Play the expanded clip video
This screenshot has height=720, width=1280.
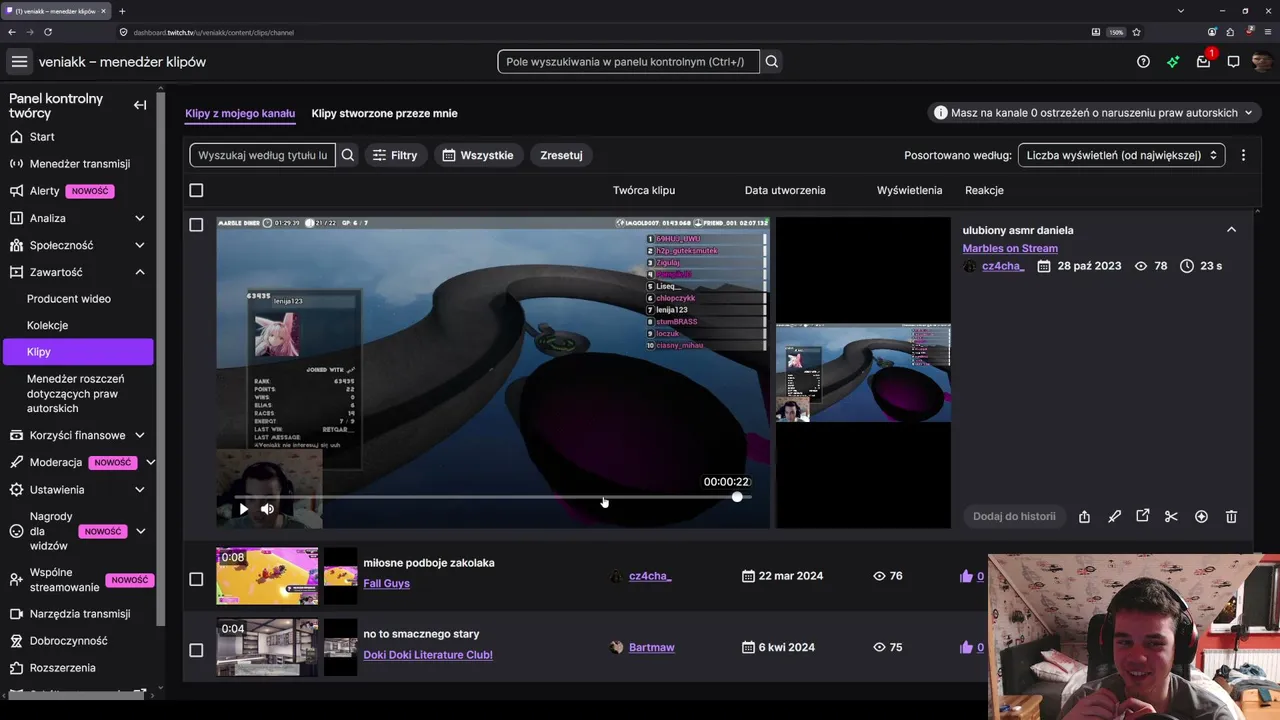pyautogui.click(x=243, y=509)
